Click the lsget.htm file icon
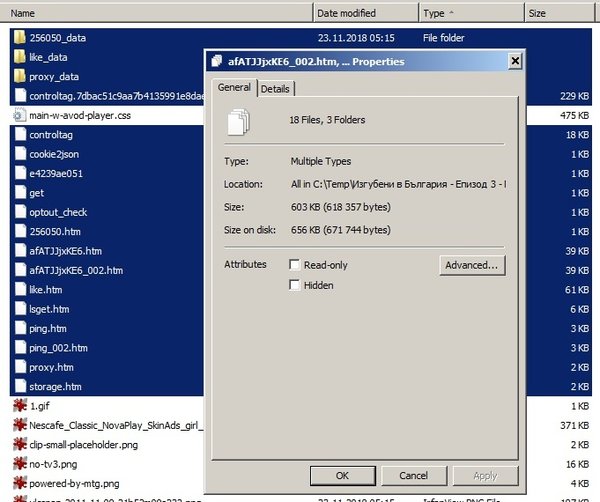This screenshot has height=502, width=600. (x=20, y=309)
